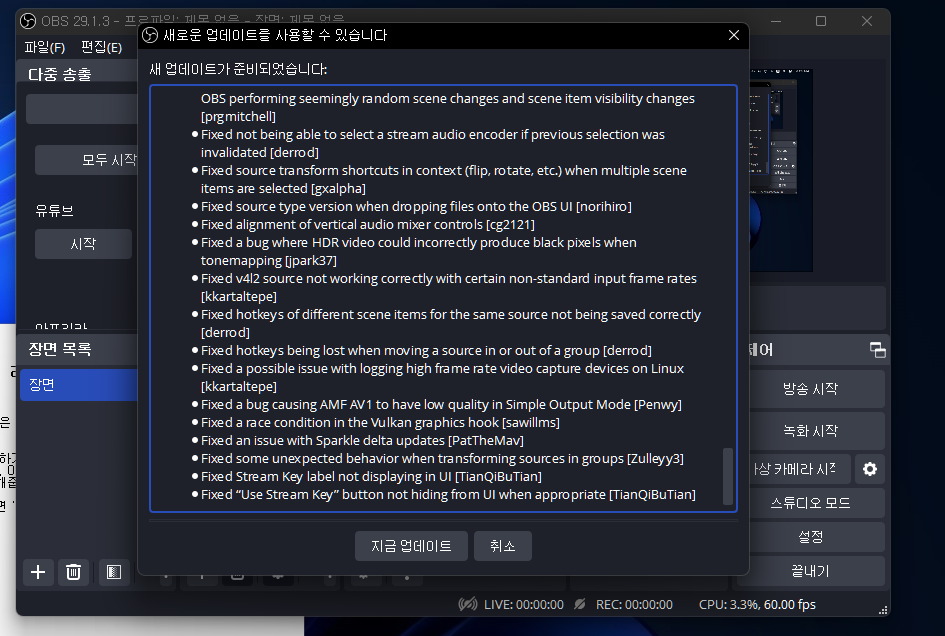945x636 pixels.
Task: Click the LIVE status icon
Action: coord(468,604)
